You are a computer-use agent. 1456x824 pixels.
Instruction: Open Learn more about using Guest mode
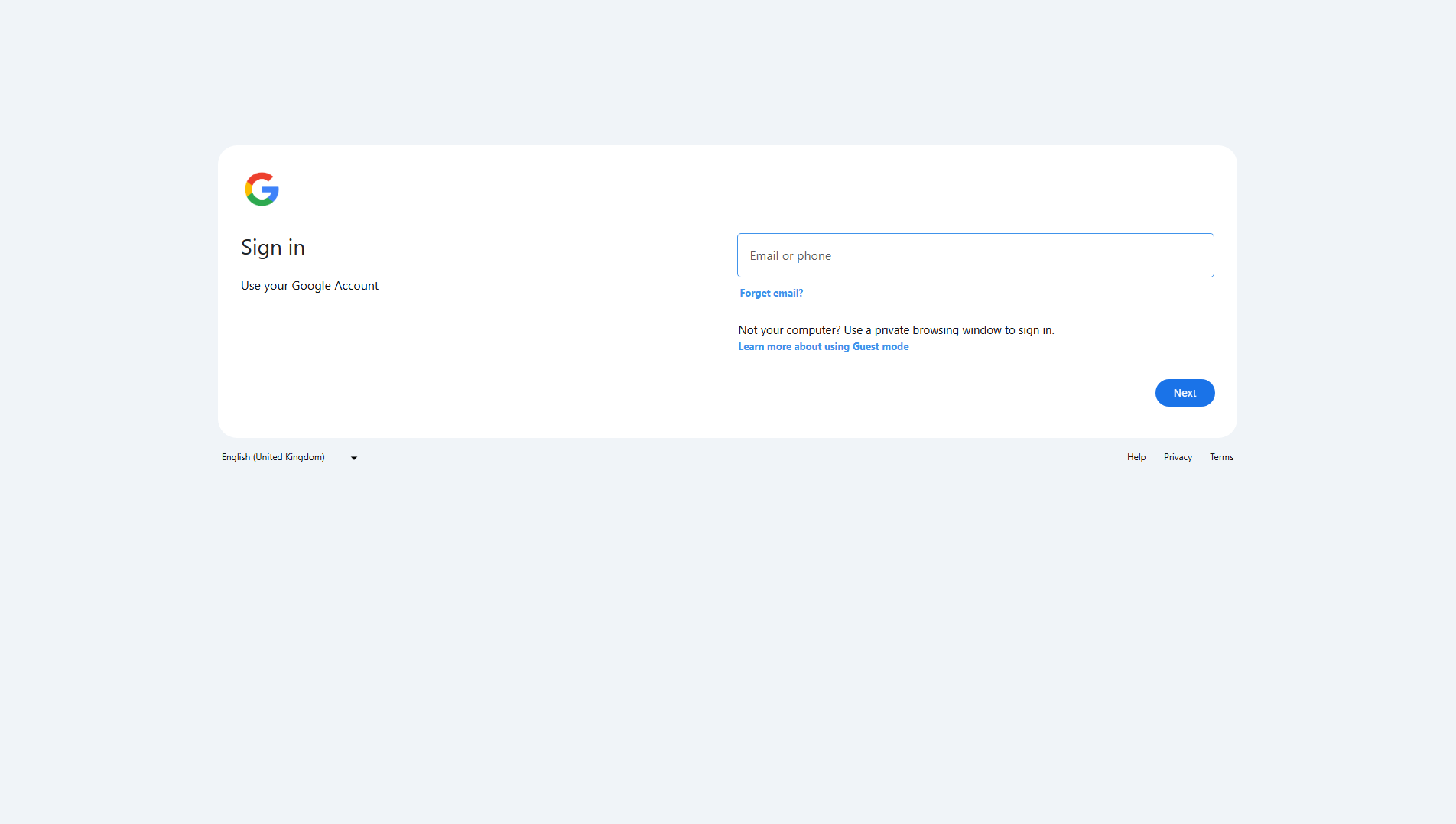(x=824, y=347)
